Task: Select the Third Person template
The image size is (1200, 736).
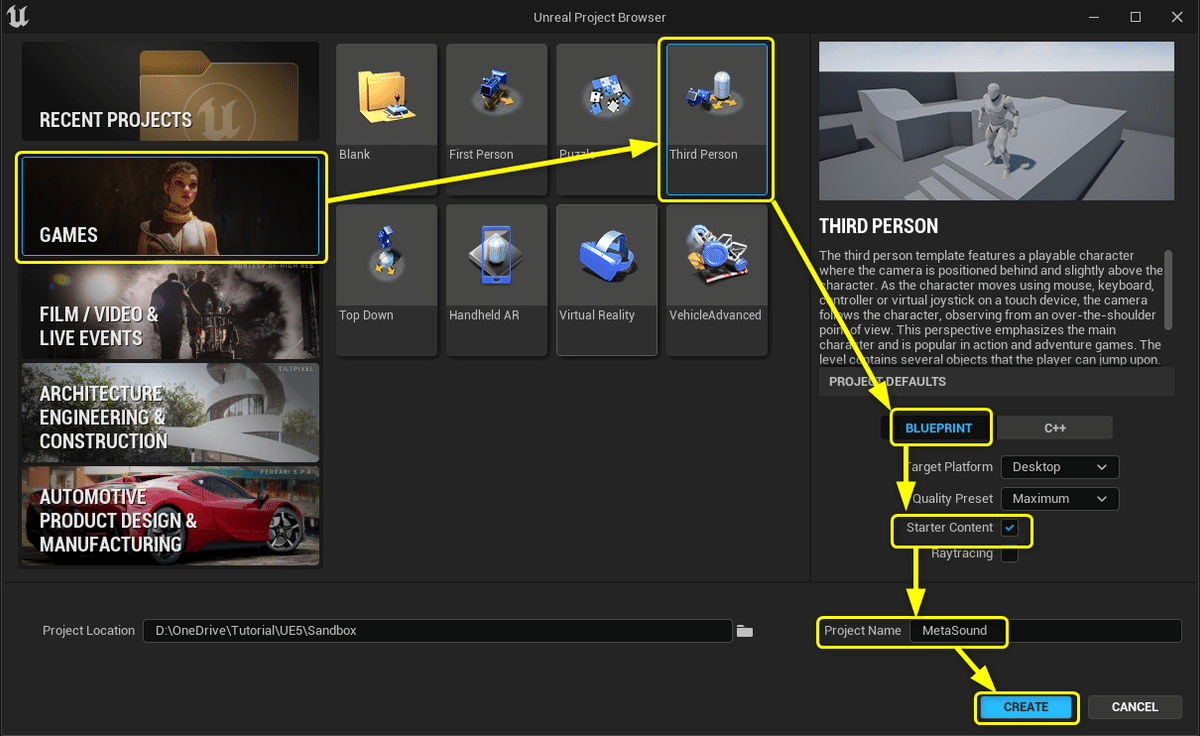Action: [716, 119]
